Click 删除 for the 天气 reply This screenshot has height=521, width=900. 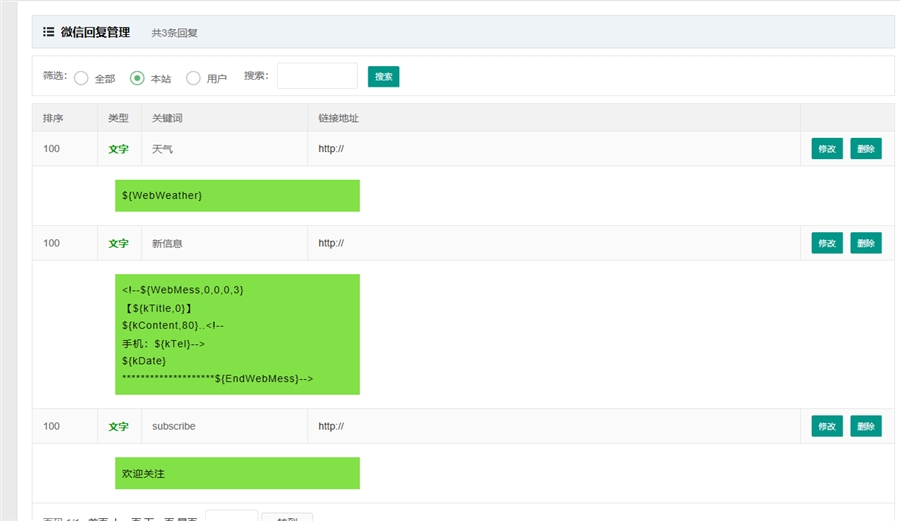[866, 149]
